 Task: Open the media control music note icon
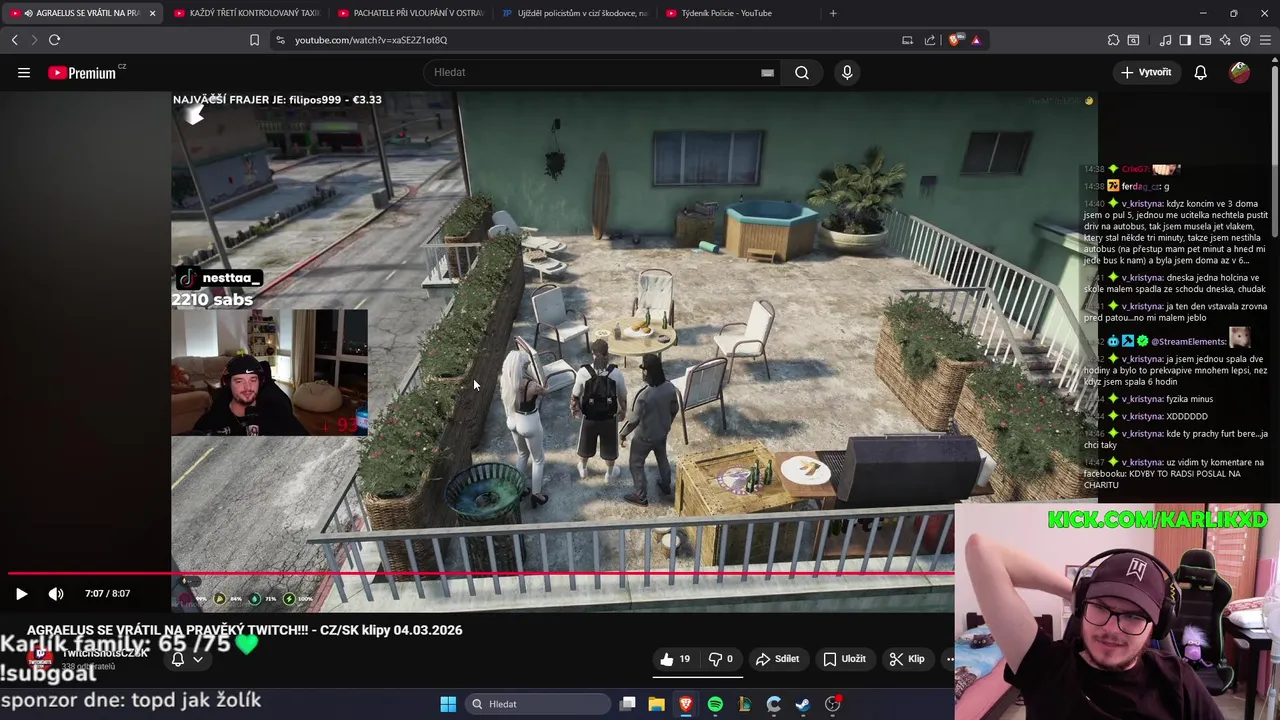click(1165, 40)
